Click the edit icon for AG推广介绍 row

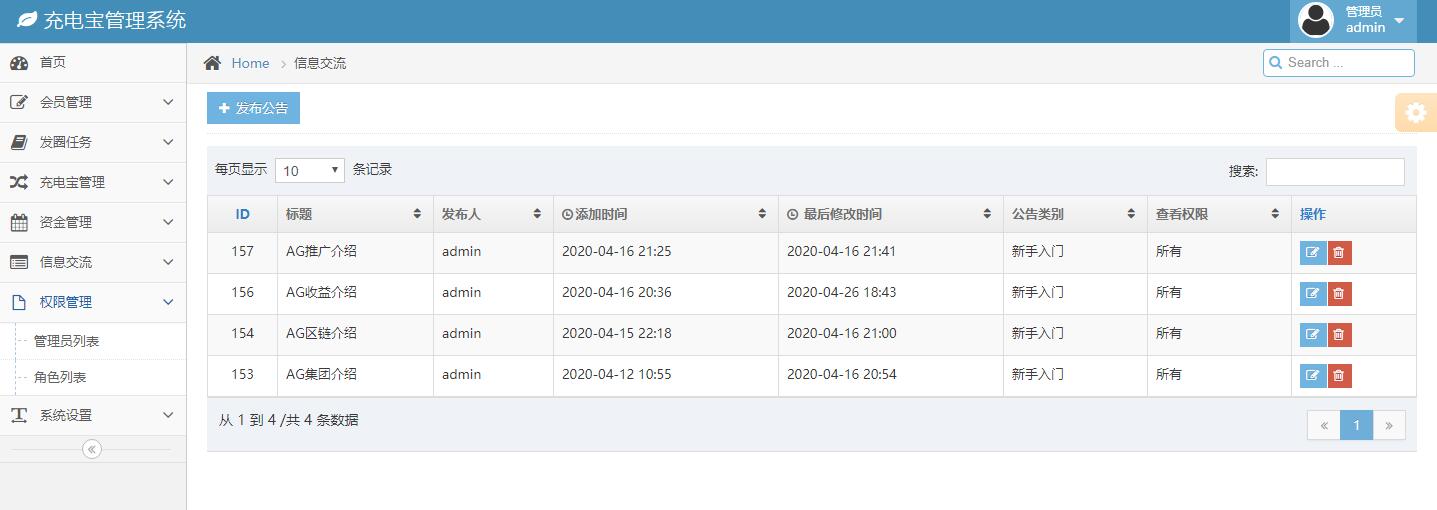click(x=1312, y=252)
